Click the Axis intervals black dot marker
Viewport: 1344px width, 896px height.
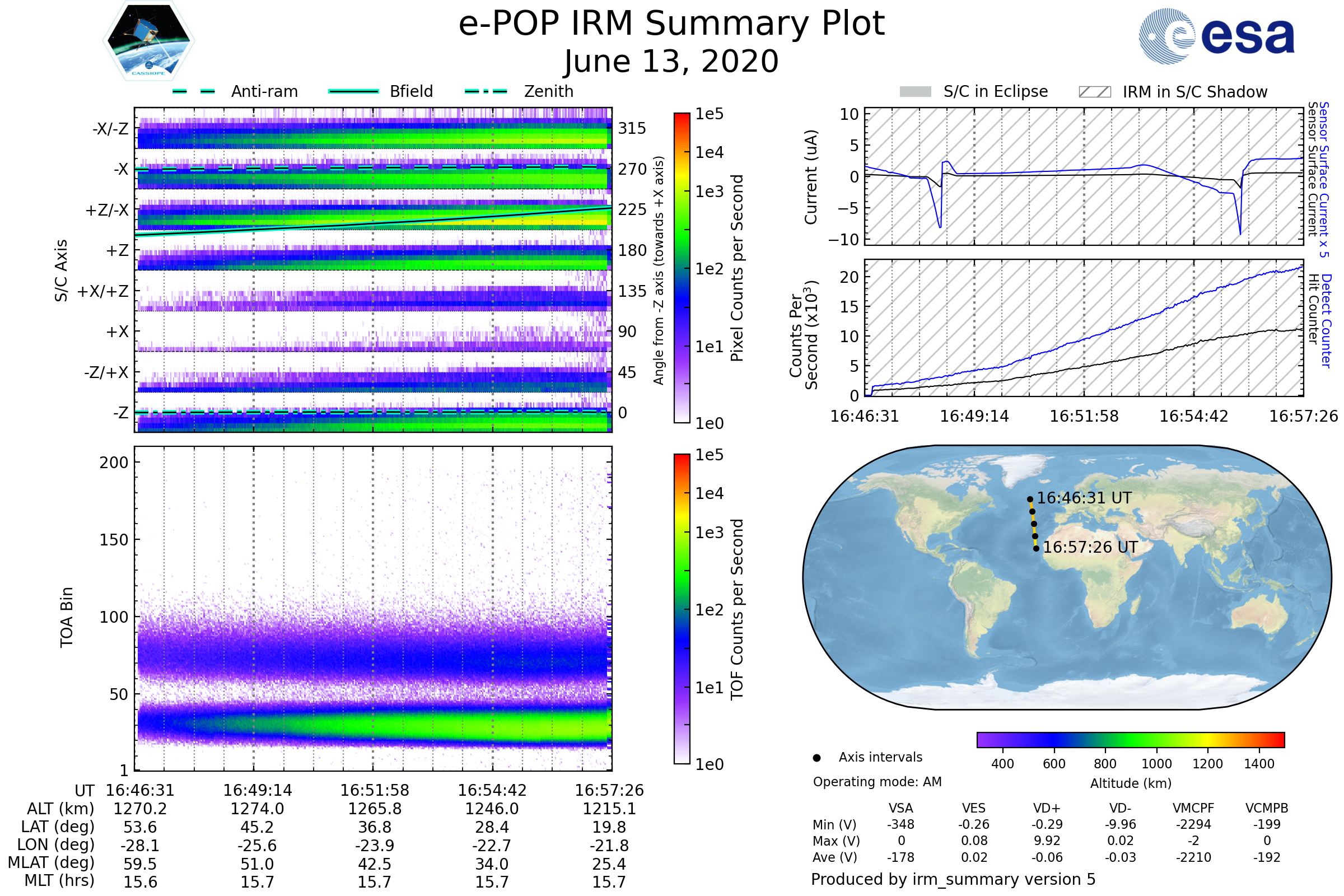click(x=816, y=758)
